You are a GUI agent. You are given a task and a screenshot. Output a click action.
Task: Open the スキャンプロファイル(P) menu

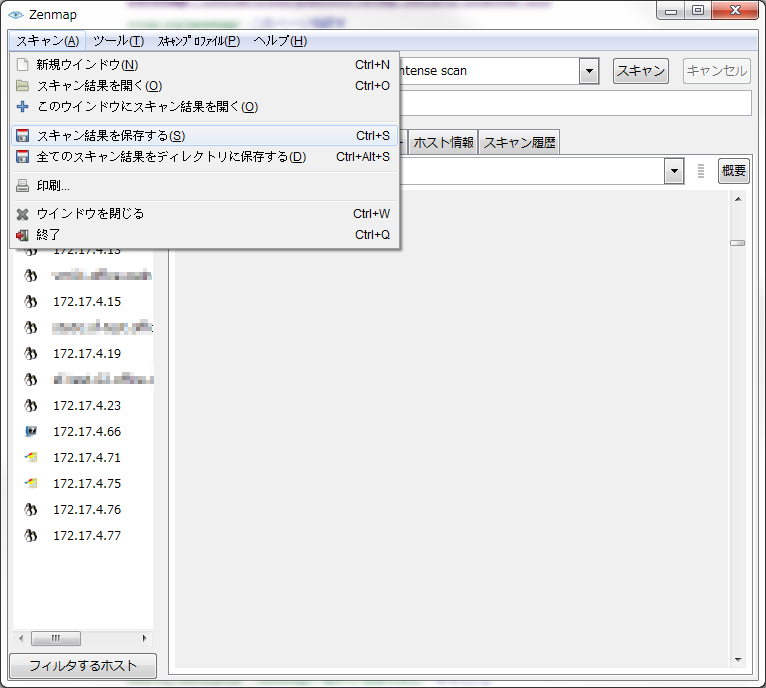click(x=199, y=41)
